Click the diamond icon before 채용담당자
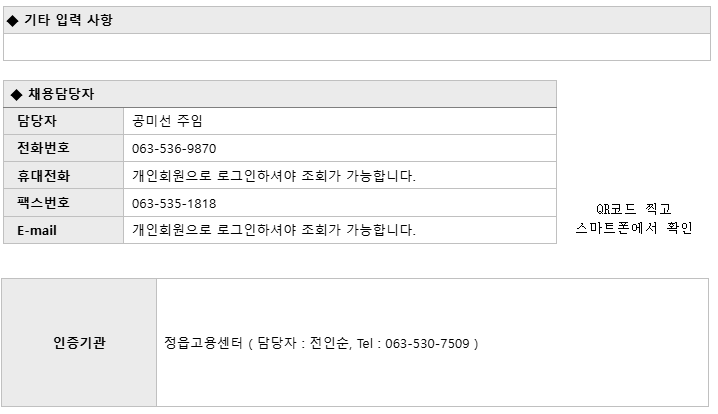718x414 pixels. click(x=16, y=95)
